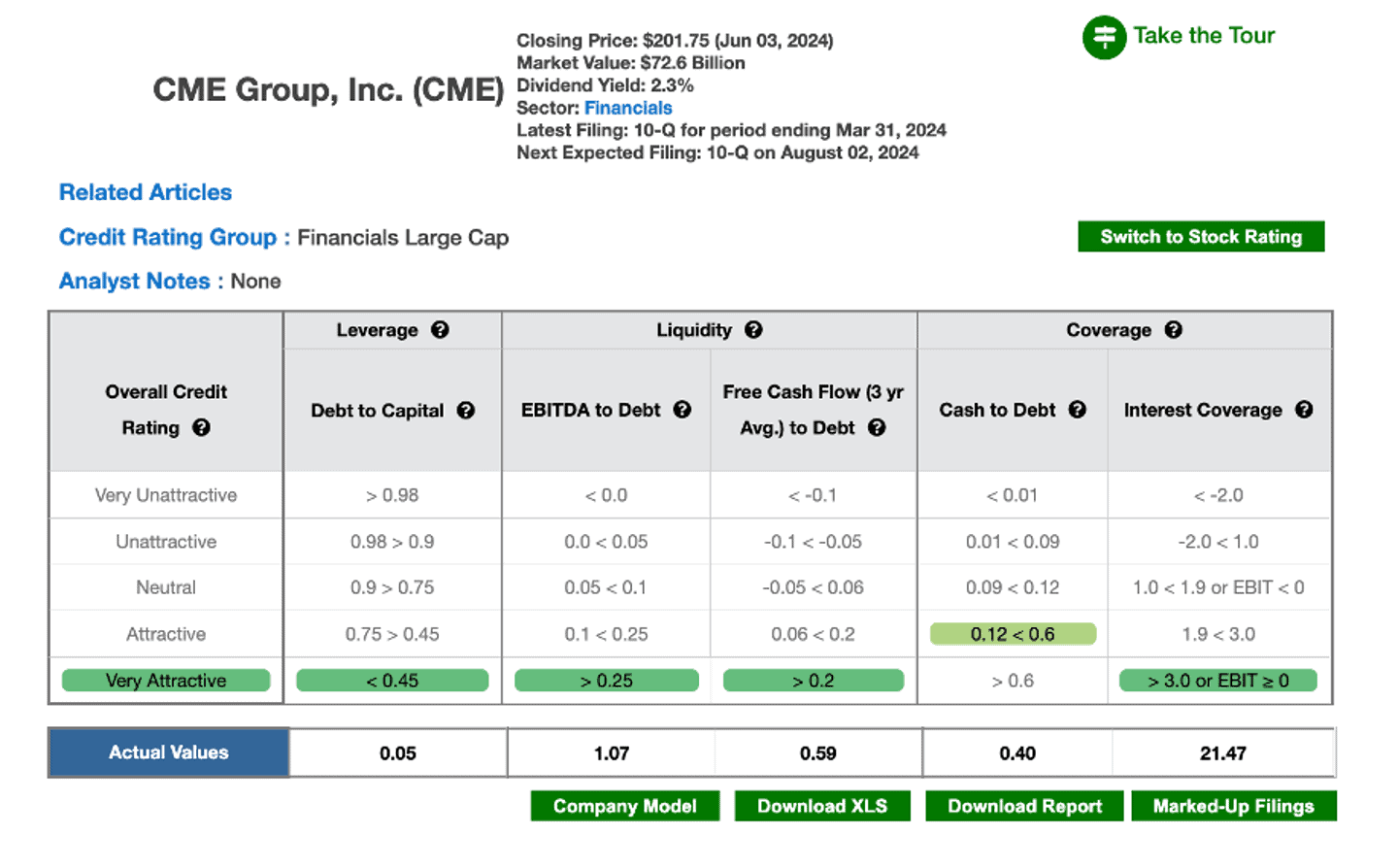The height and width of the screenshot is (868, 1398).
Task: Click the '1.0 < 1.9 or EBIT < 0' cell
Action: pos(1218,587)
